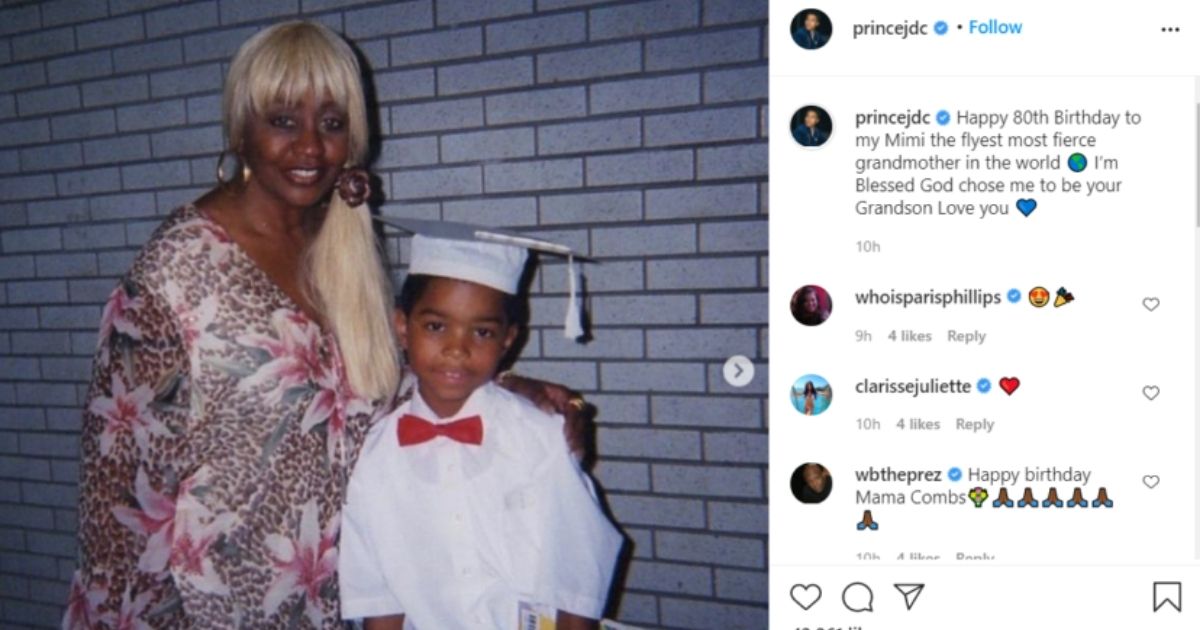Open the three-dot more options menu
1200x630 pixels.
[1170, 30]
